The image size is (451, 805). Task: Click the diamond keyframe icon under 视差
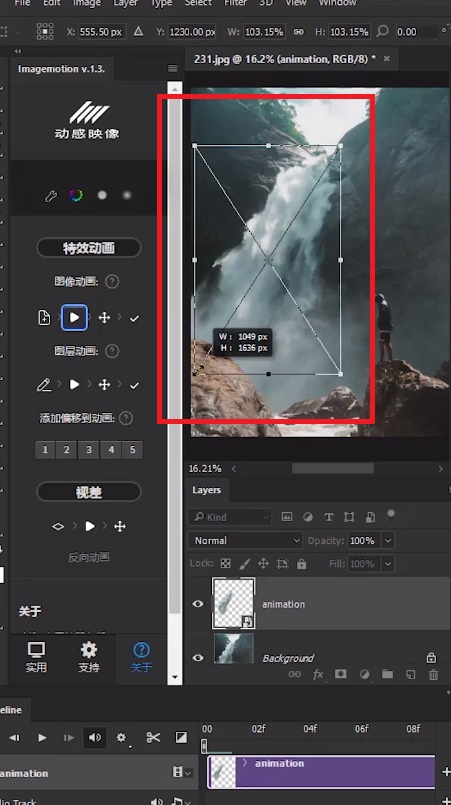(58, 526)
